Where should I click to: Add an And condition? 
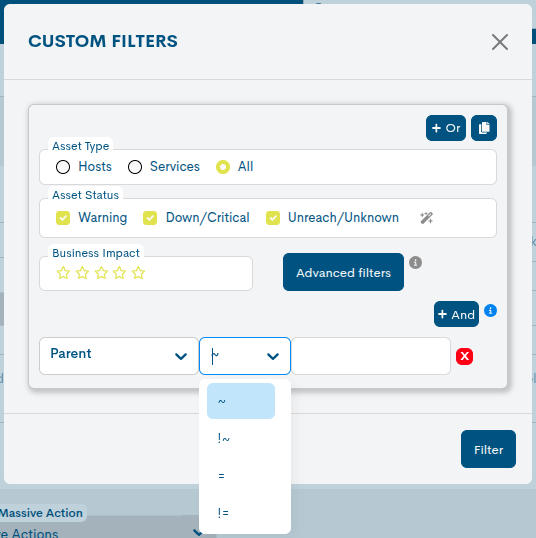[x=456, y=314]
